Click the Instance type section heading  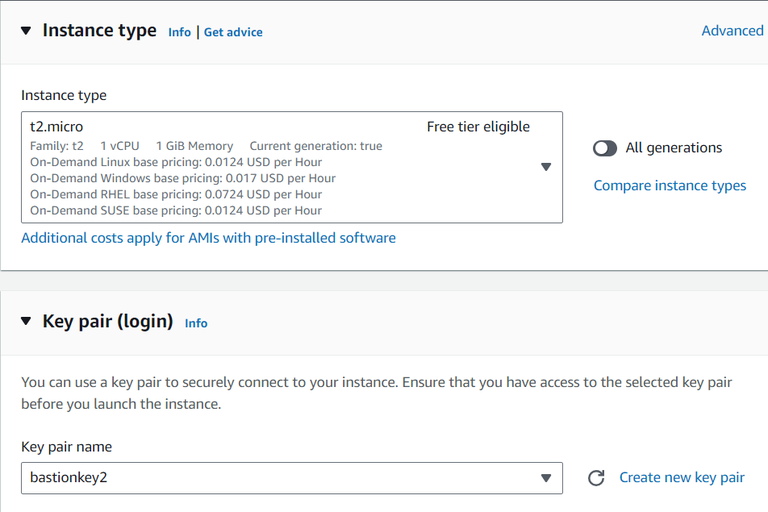pyautogui.click(x=99, y=31)
